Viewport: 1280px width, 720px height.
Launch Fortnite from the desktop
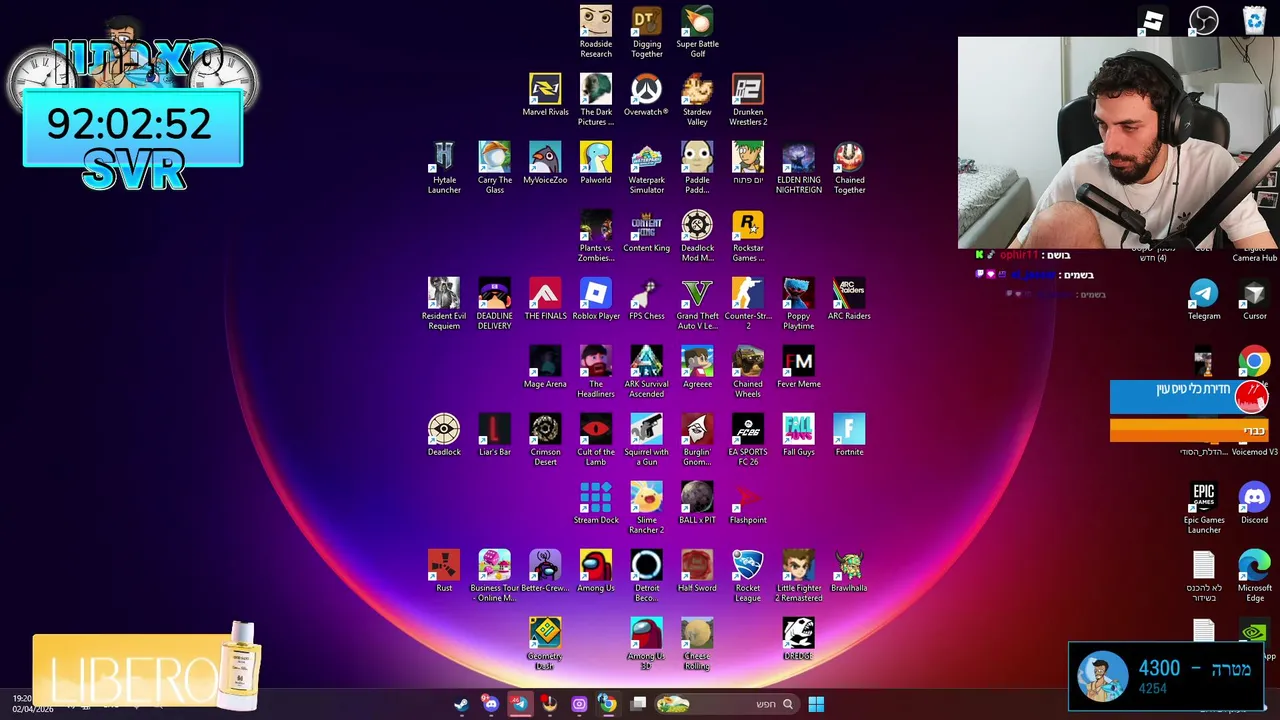tap(849, 436)
